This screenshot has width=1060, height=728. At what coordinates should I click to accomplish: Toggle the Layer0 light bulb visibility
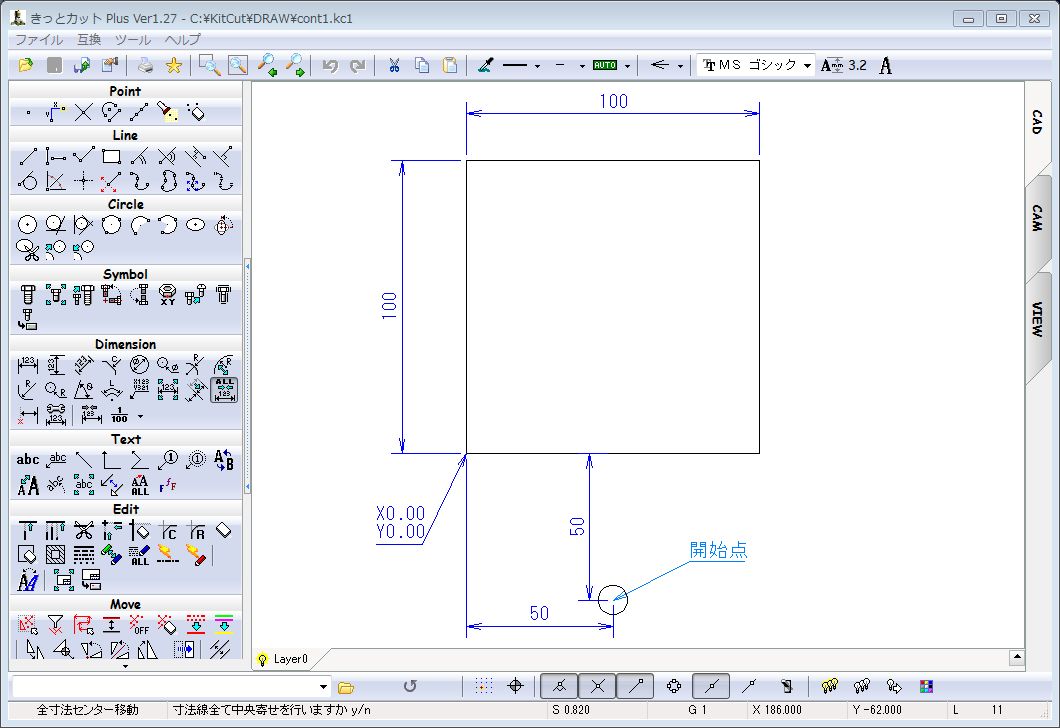coord(262,659)
